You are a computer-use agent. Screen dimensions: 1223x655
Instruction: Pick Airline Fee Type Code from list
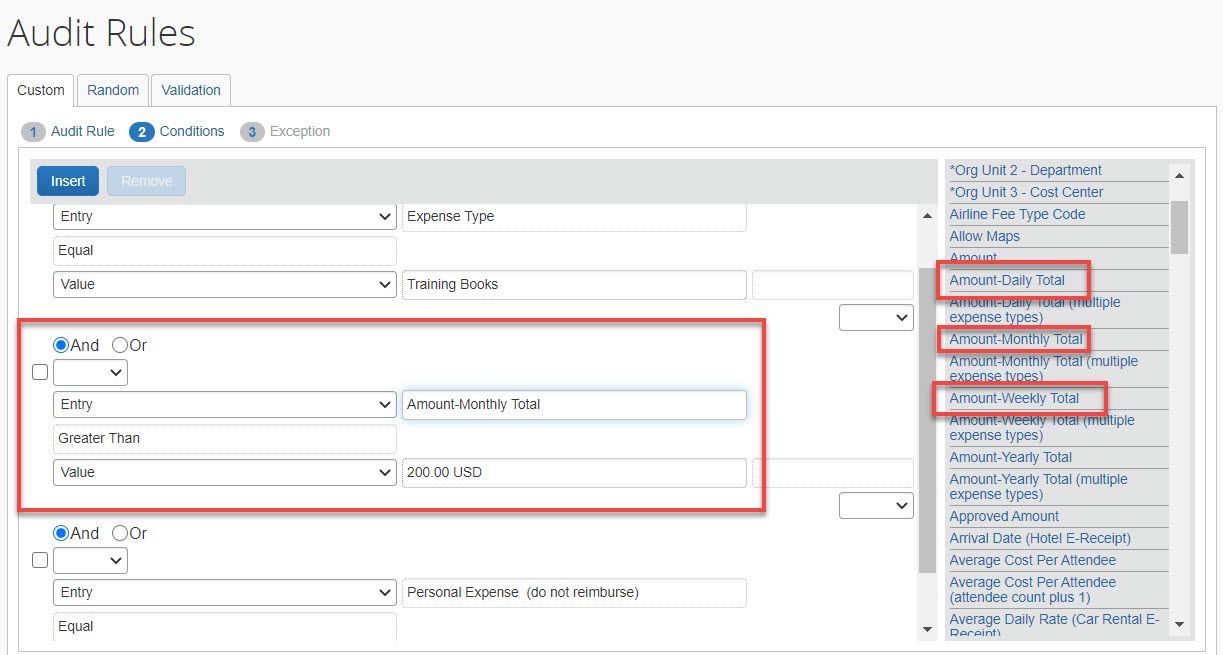1017,214
